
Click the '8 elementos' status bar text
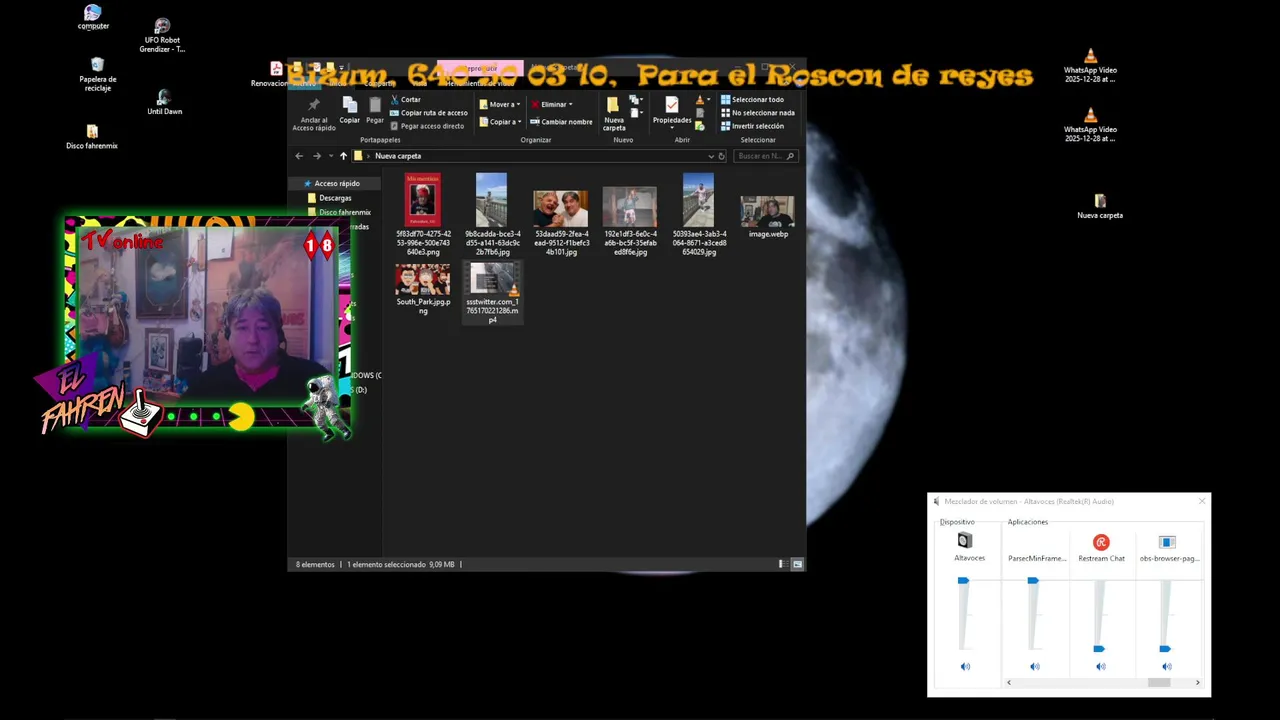[x=315, y=565]
